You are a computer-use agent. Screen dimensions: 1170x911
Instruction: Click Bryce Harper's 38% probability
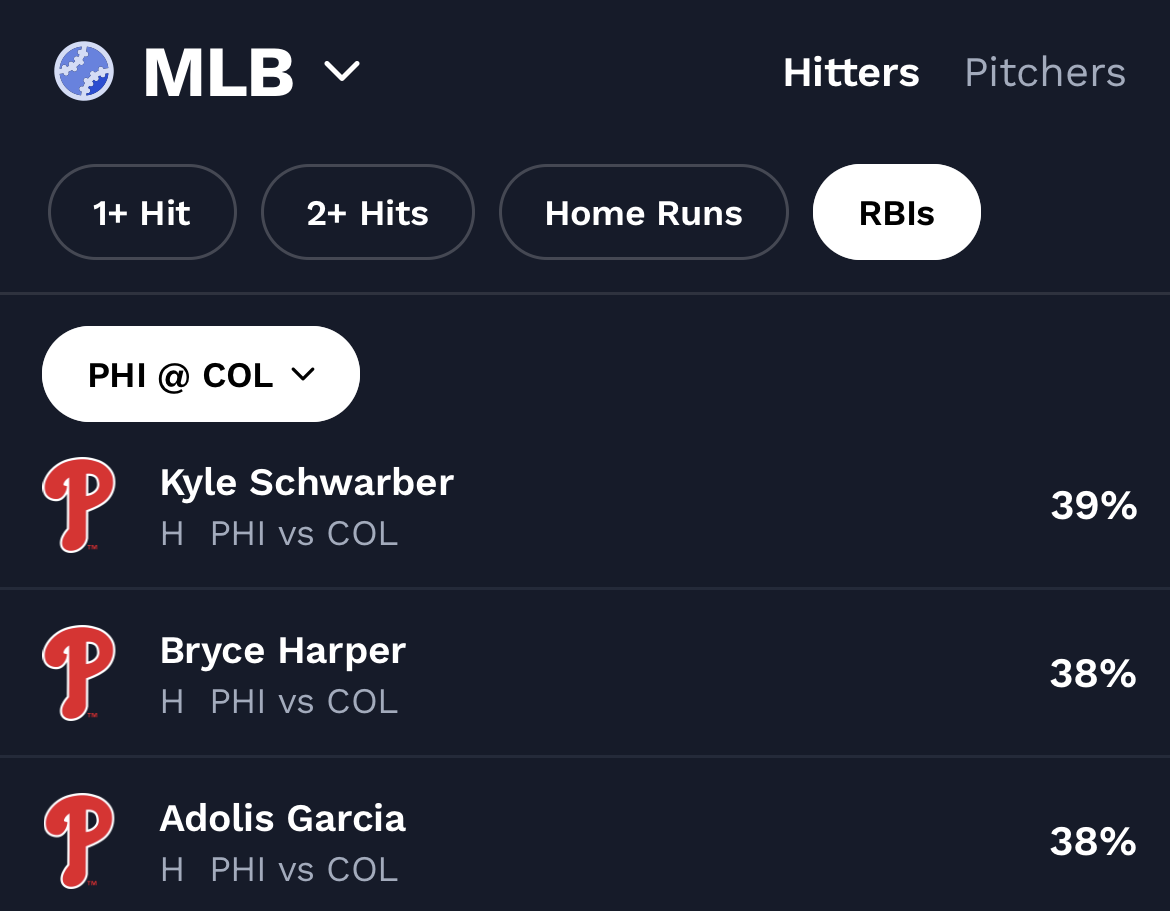point(1093,674)
